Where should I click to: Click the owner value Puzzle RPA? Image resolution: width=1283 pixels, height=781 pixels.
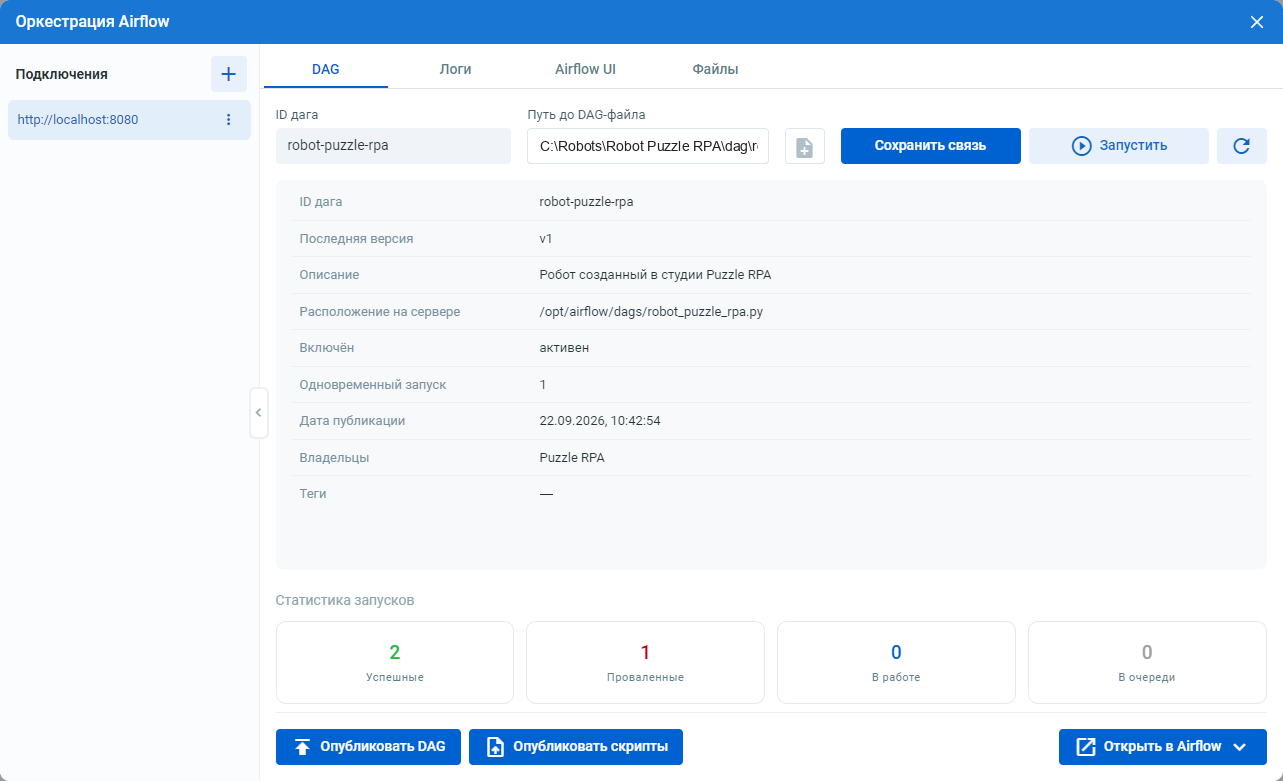click(572, 458)
